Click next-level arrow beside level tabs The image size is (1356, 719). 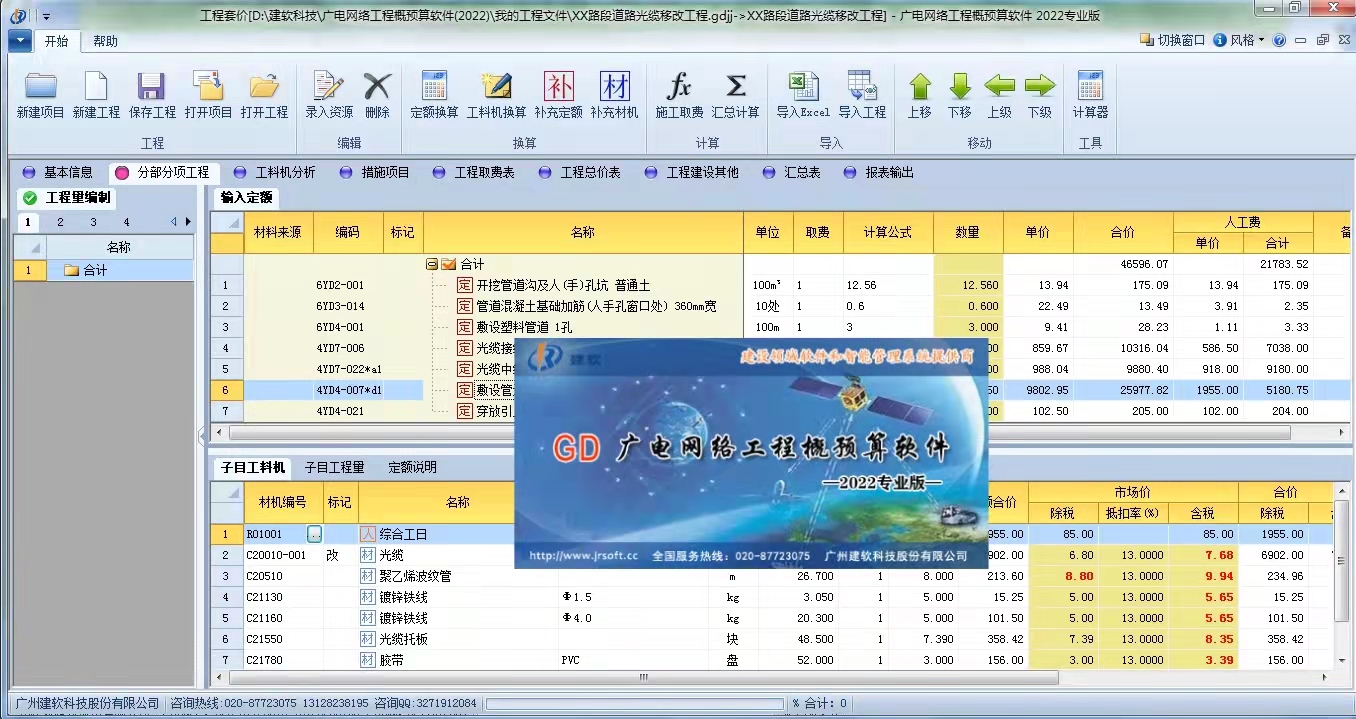pyautogui.click(x=187, y=222)
